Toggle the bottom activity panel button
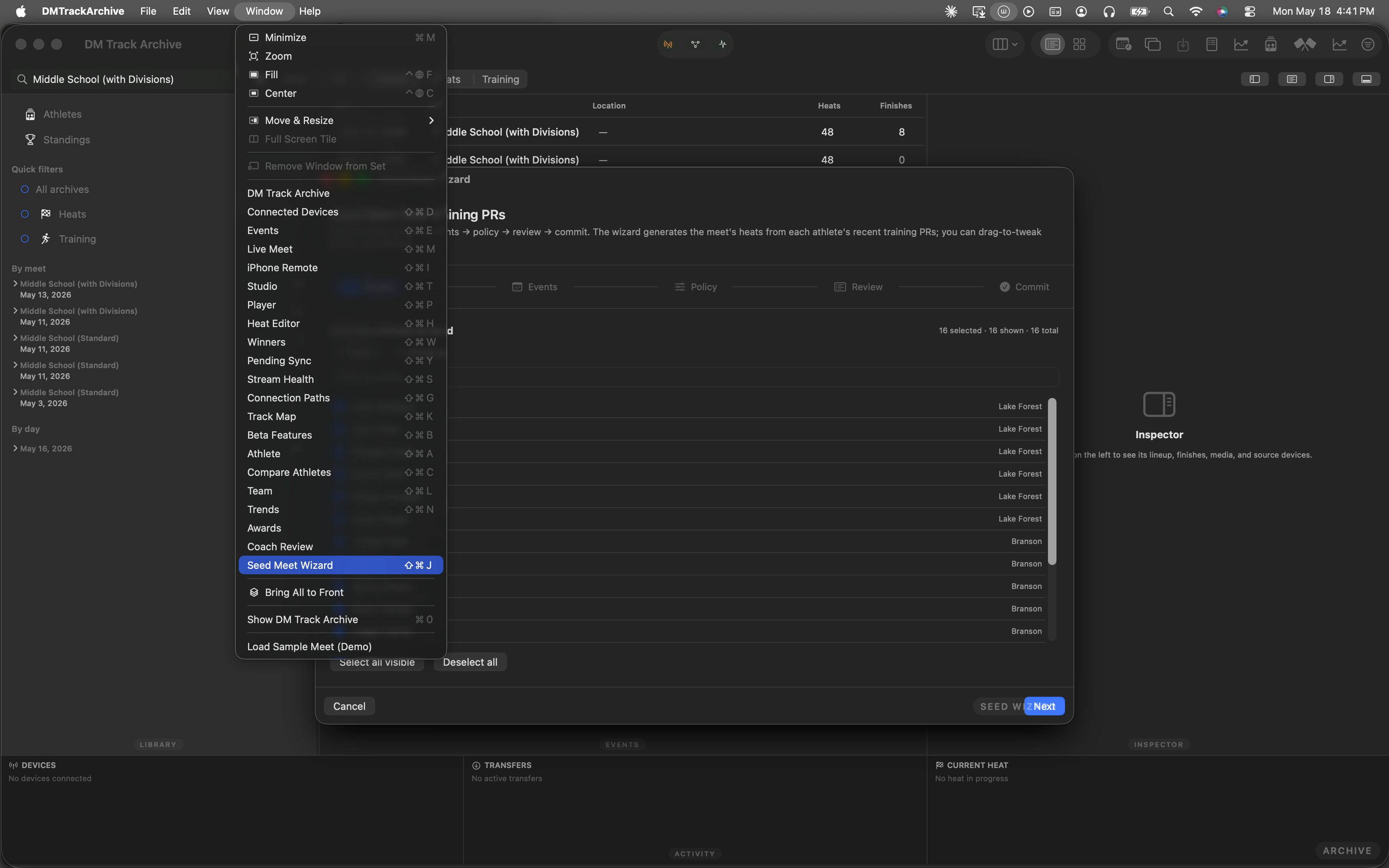 [x=1367, y=79]
